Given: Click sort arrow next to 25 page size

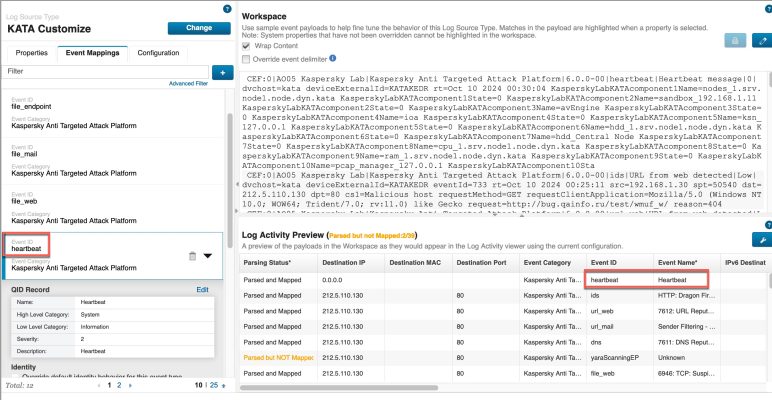Looking at the screenshot, I should click(x=224, y=386).
